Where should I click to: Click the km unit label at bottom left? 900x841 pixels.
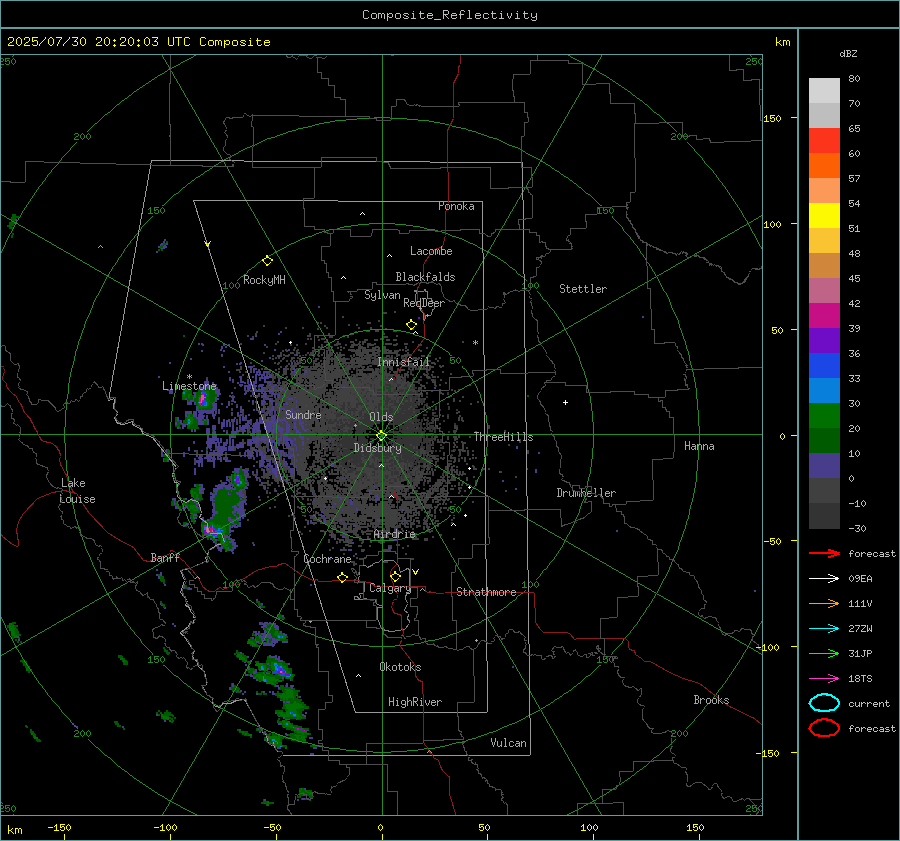(15, 830)
